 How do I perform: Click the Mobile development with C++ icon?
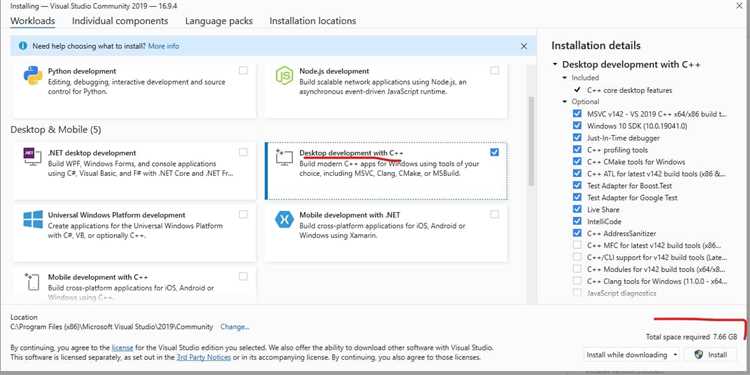(32, 281)
